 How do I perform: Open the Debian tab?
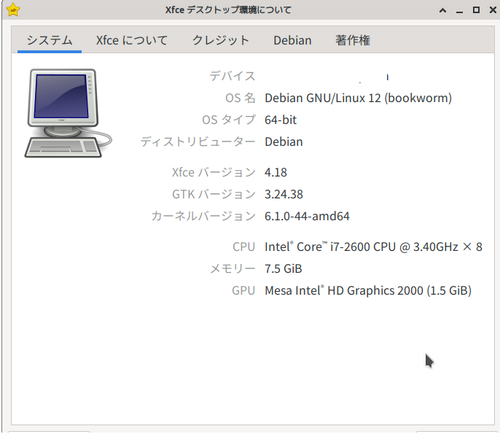point(292,40)
